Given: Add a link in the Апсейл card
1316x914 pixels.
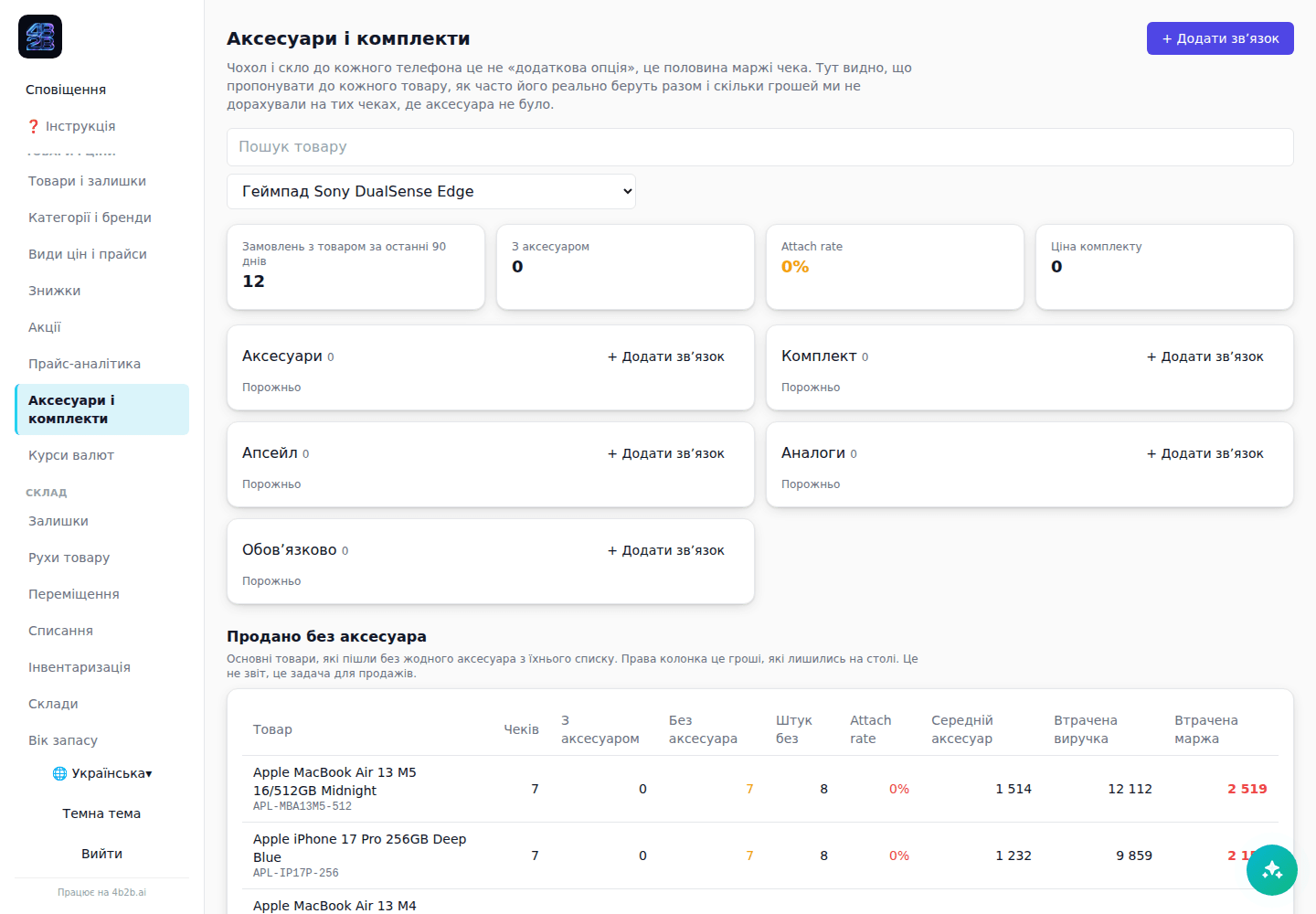Looking at the screenshot, I should click(x=666, y=453).
